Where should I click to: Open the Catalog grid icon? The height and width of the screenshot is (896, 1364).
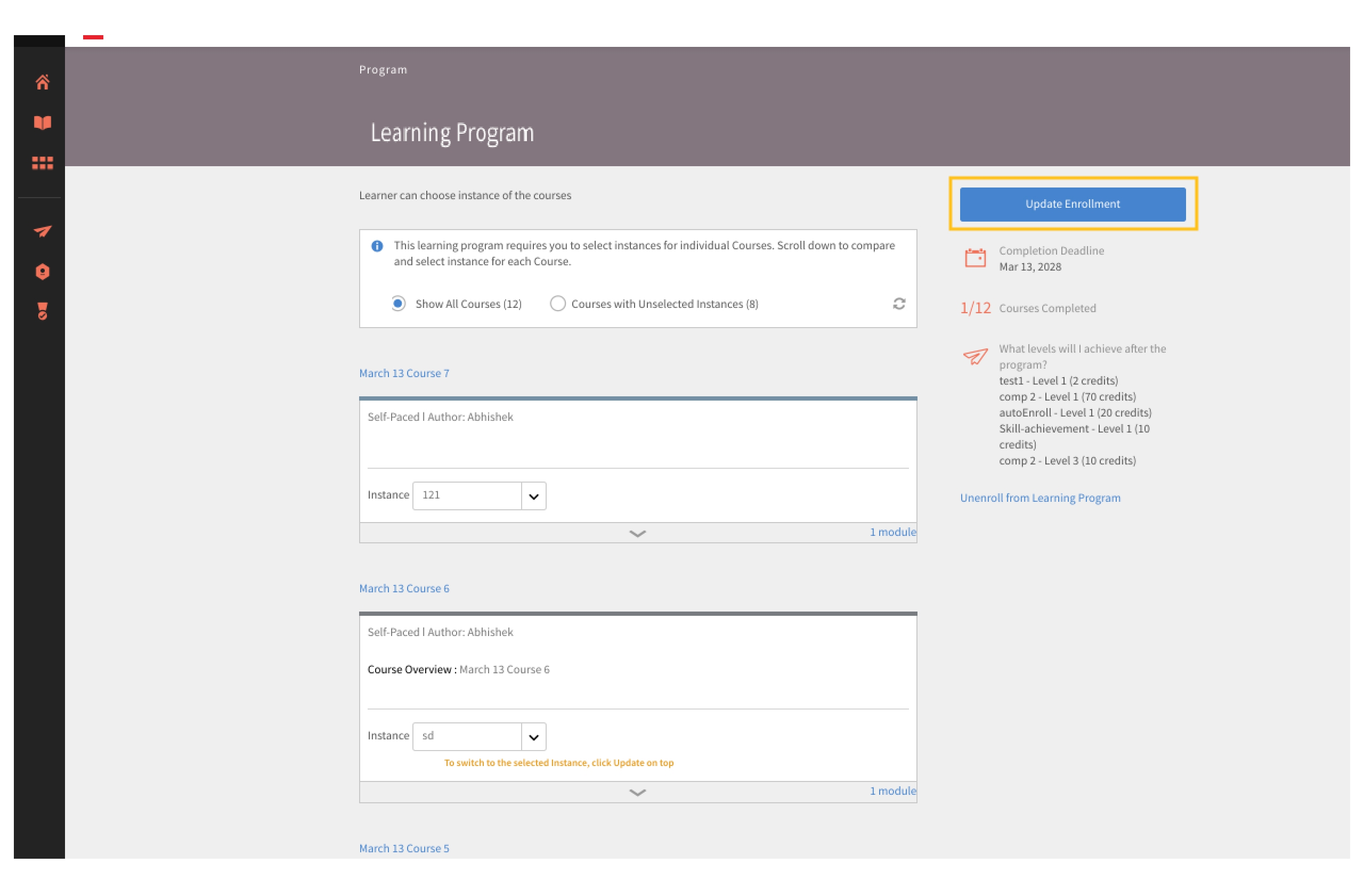point(43,164)
